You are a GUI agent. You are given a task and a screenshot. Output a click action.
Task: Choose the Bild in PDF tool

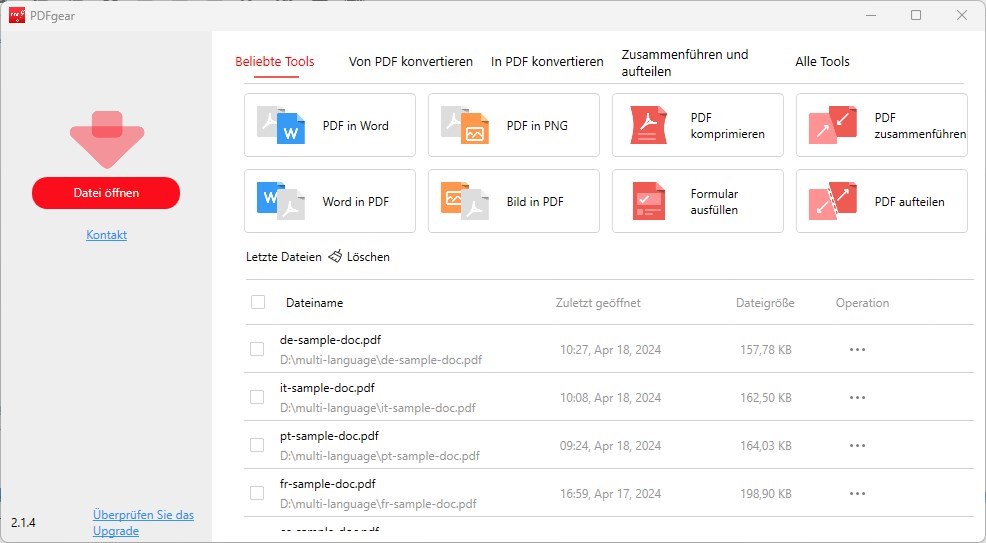[514, 201]
